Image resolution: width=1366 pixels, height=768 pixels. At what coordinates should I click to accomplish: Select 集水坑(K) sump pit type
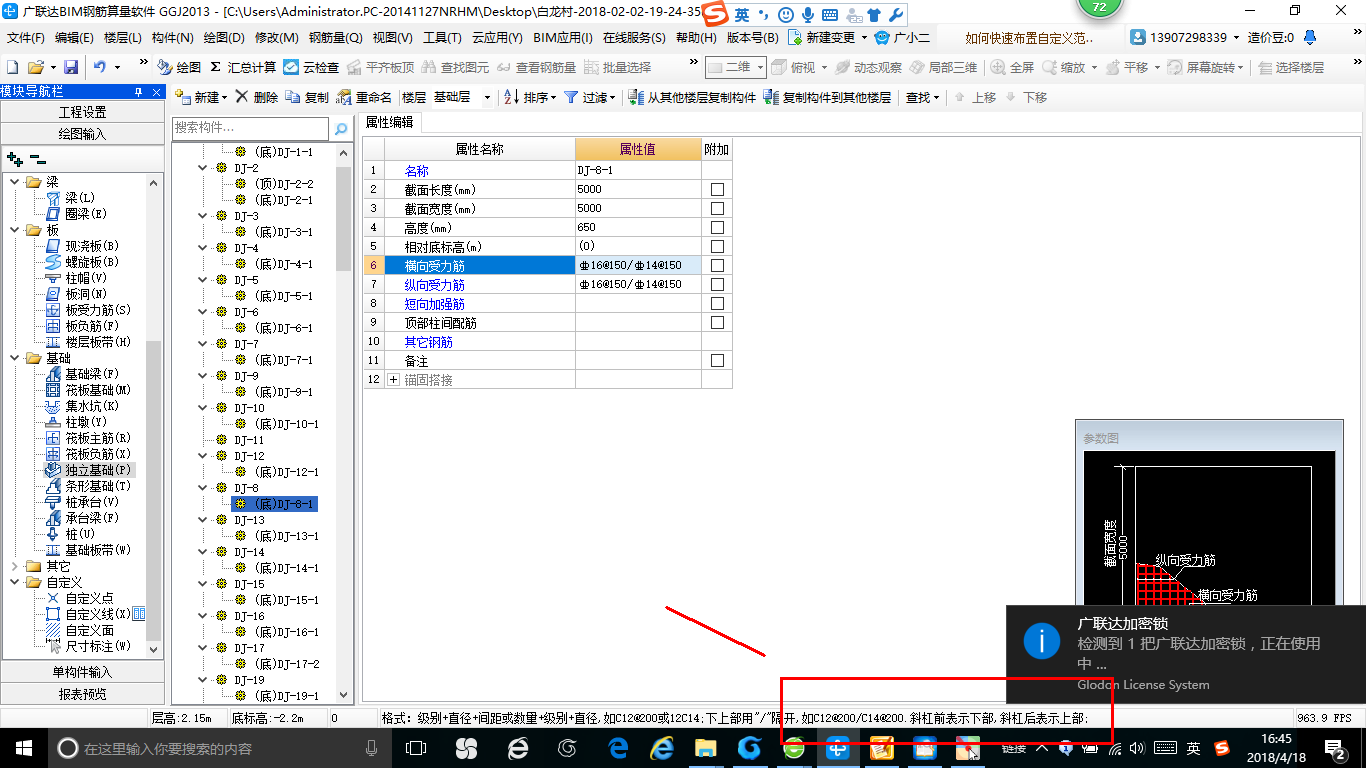(82, 406)
